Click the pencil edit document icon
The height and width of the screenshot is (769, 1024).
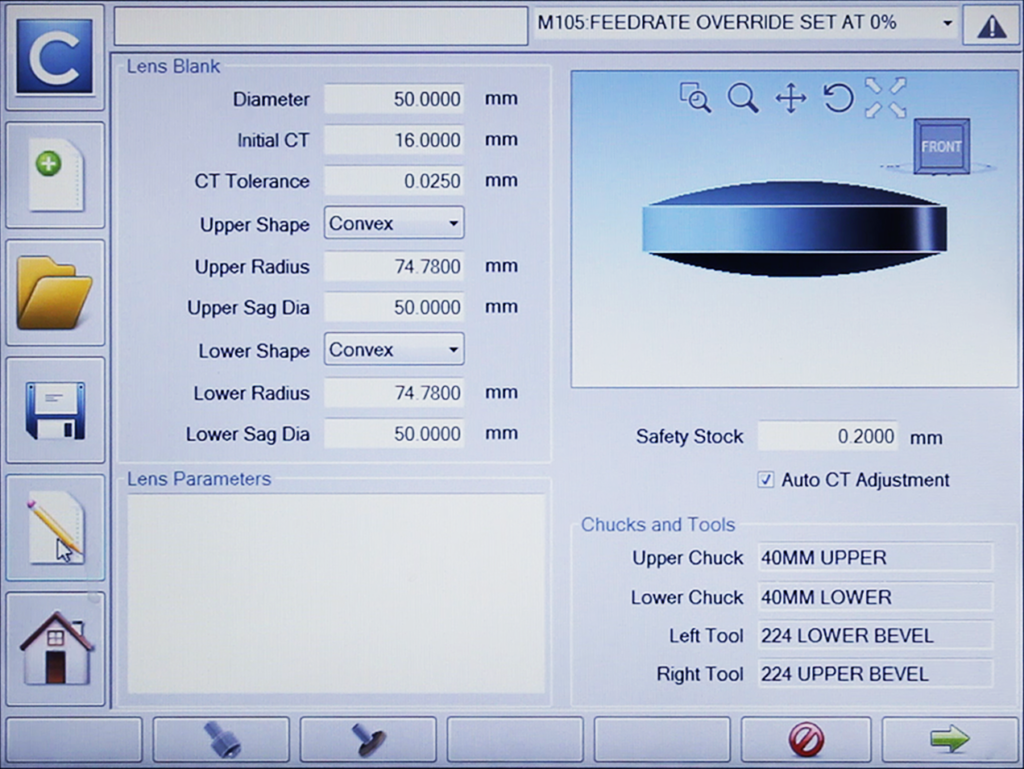click(55, 528)
